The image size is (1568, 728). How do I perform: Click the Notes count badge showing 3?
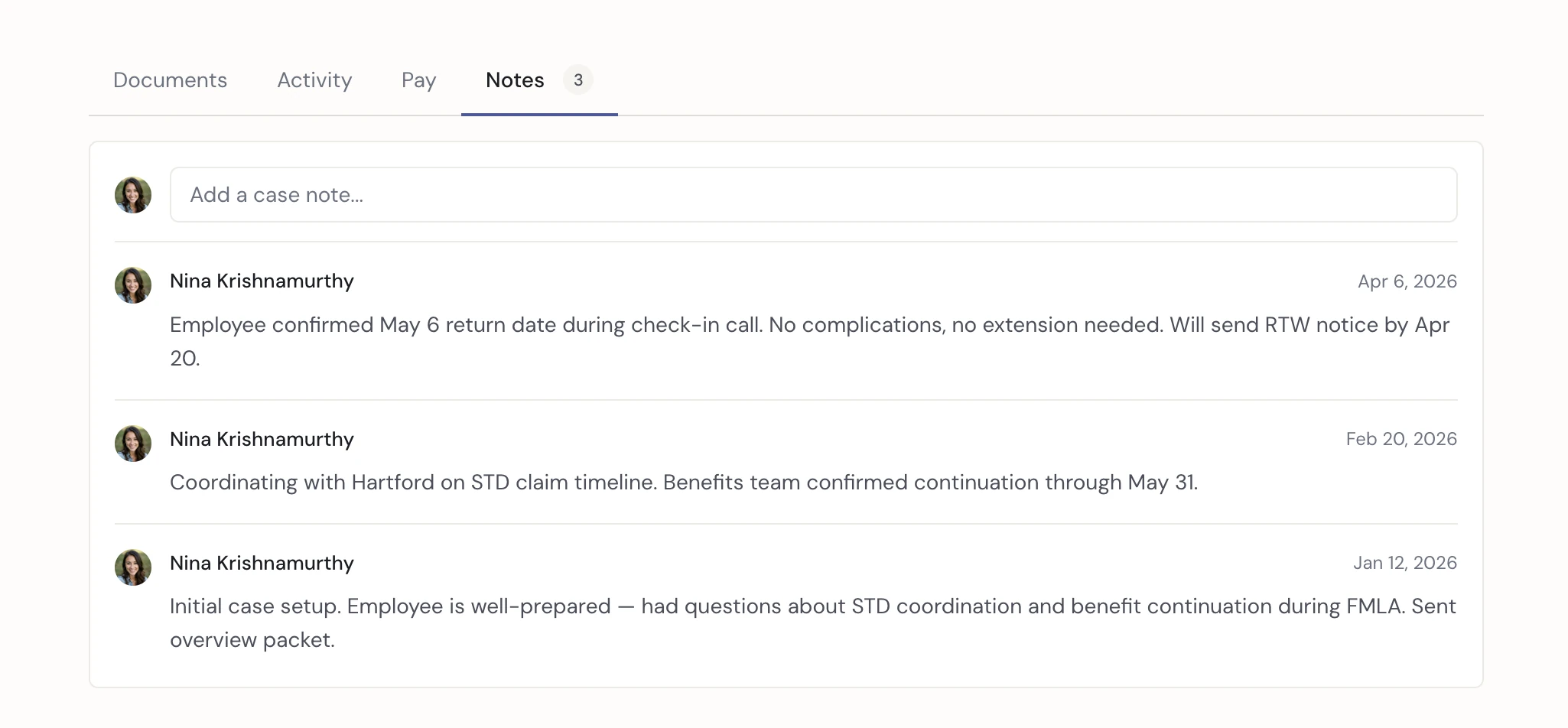tap(578, 80)
